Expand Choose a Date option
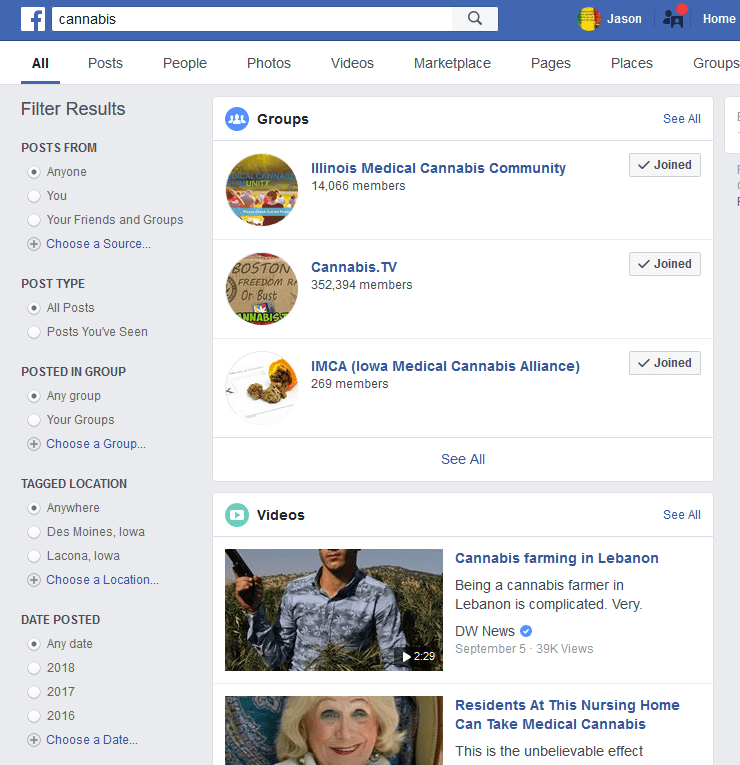The image size is (740, 765). click(x=92, y=740)
